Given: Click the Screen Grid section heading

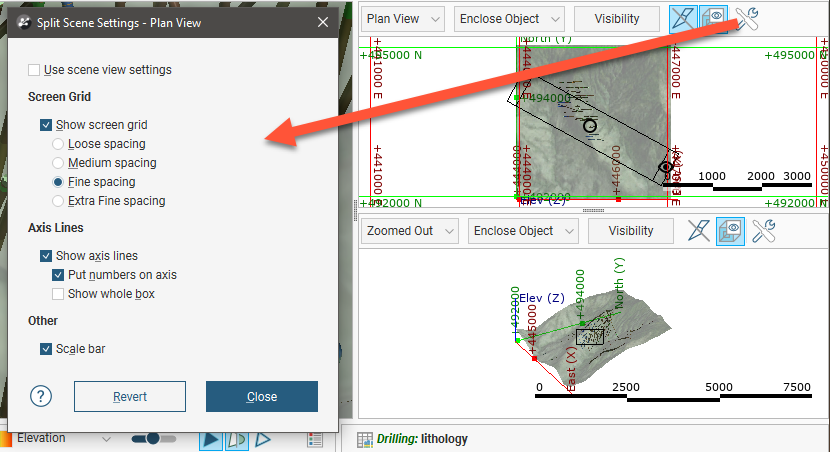Looking at the screenshot, I should [x=59, y=97].
